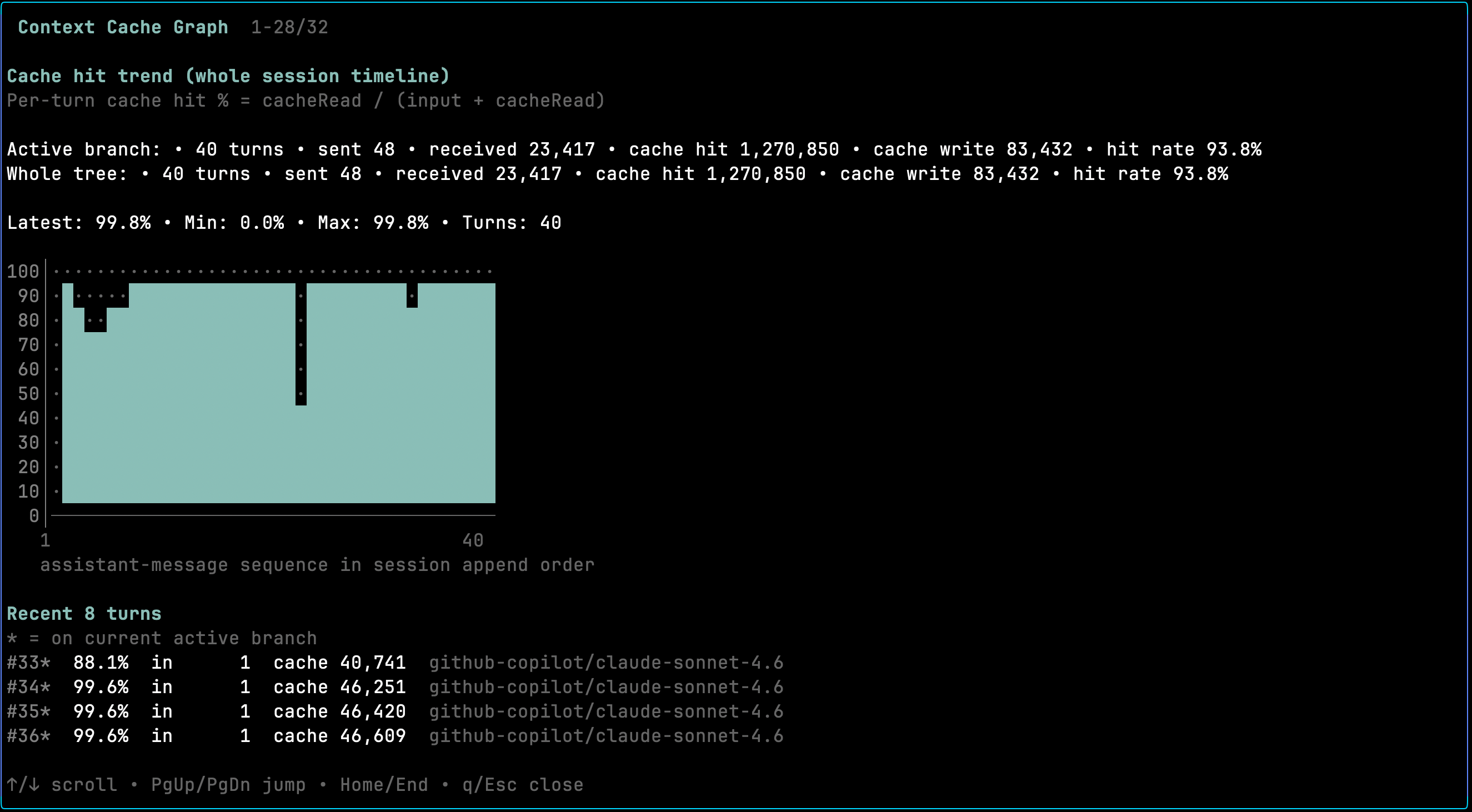Click the Recent 8 turns heading
This screenshot has width=1472, height=812.
coord(84,613)
